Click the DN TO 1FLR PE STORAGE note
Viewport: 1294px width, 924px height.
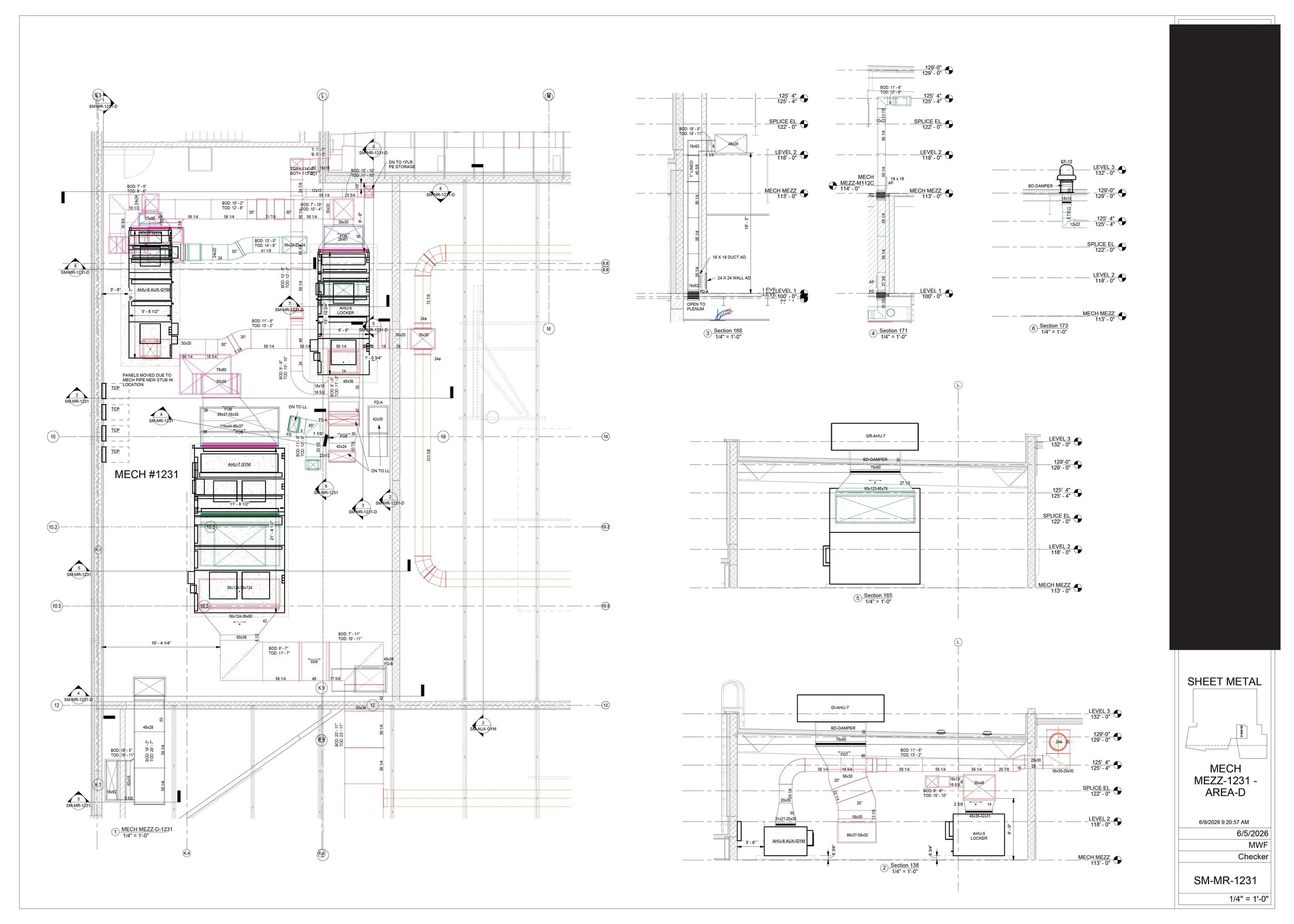[402, 165]
